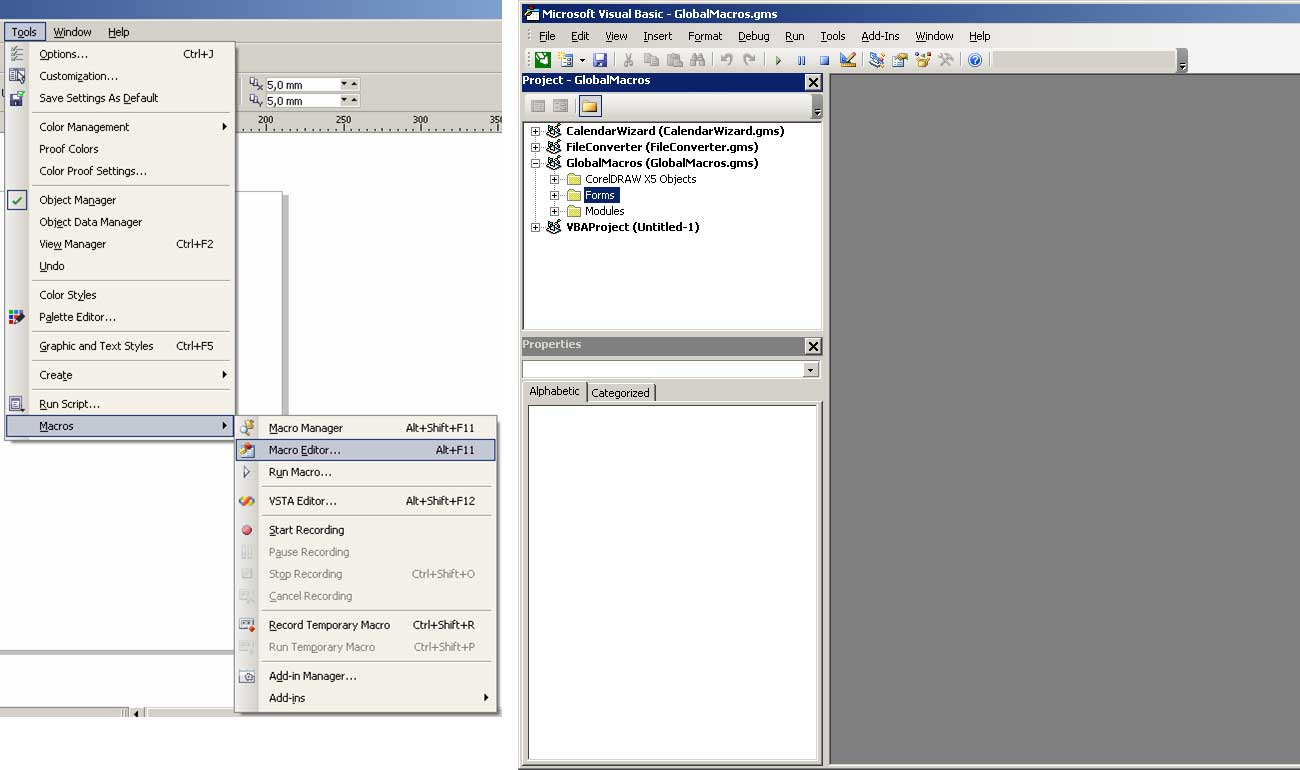Click the Redo arrow icon
Viewport: 1300px width, 770px height.
click(x=749, y=60)
